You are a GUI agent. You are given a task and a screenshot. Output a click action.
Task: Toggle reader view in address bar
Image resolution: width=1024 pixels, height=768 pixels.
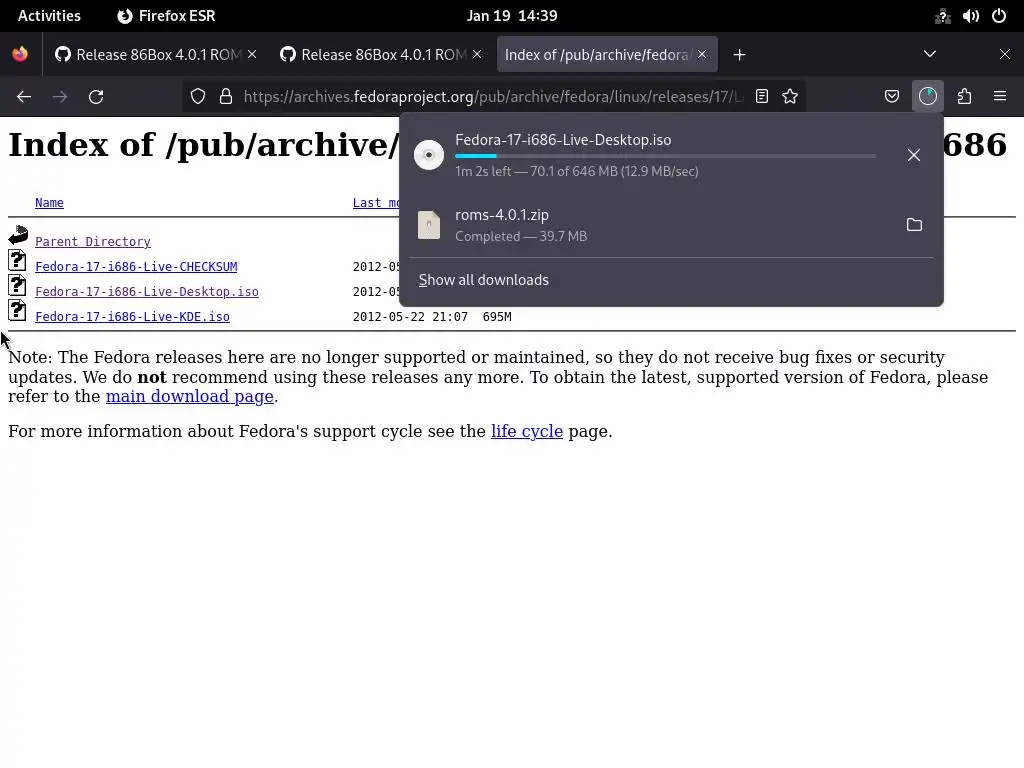[761, 97]
